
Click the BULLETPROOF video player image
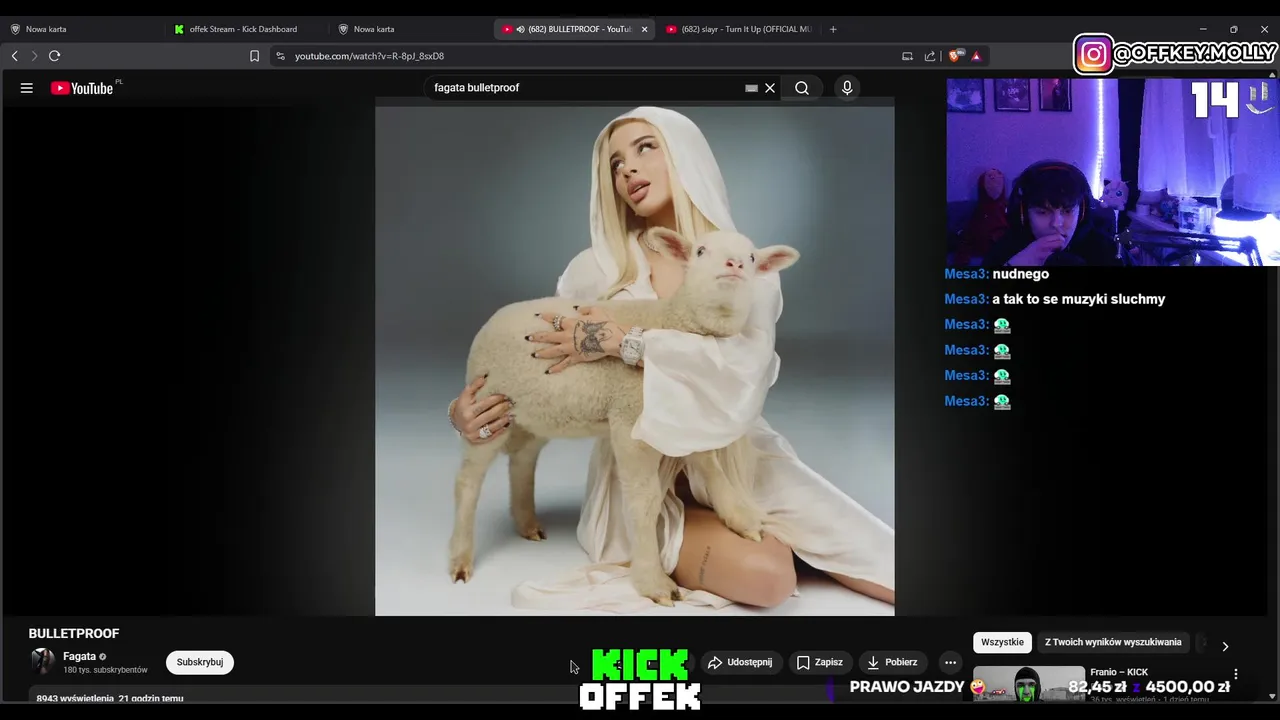click(635, 361)
